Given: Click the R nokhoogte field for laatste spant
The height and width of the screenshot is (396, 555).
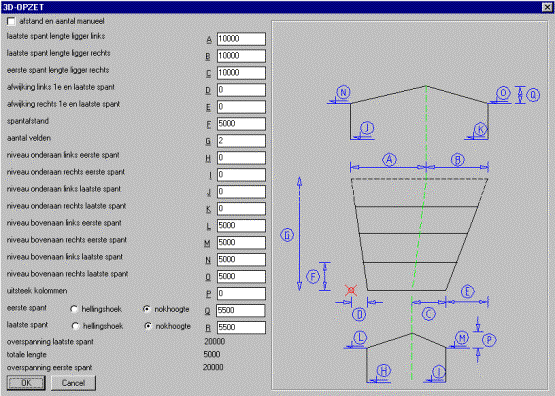Looking at the screenshot, I should click(x=241, y=327).
